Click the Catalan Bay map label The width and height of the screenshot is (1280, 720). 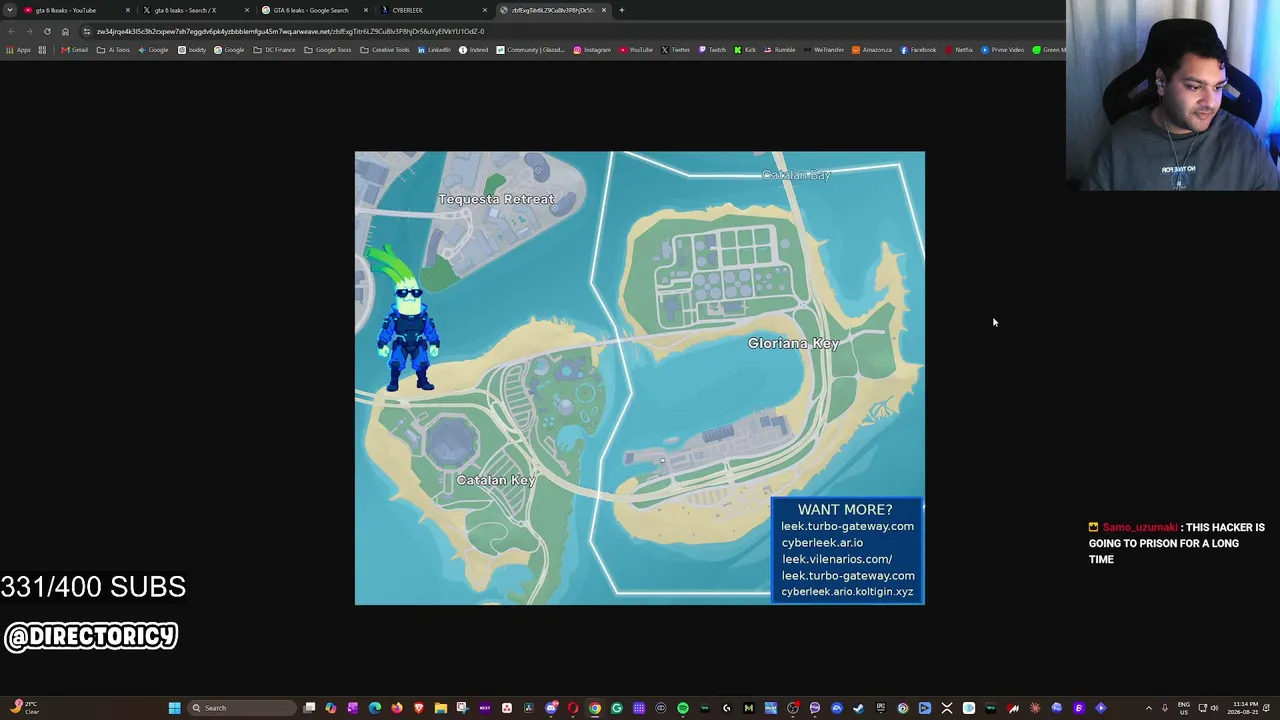point(796,175)
